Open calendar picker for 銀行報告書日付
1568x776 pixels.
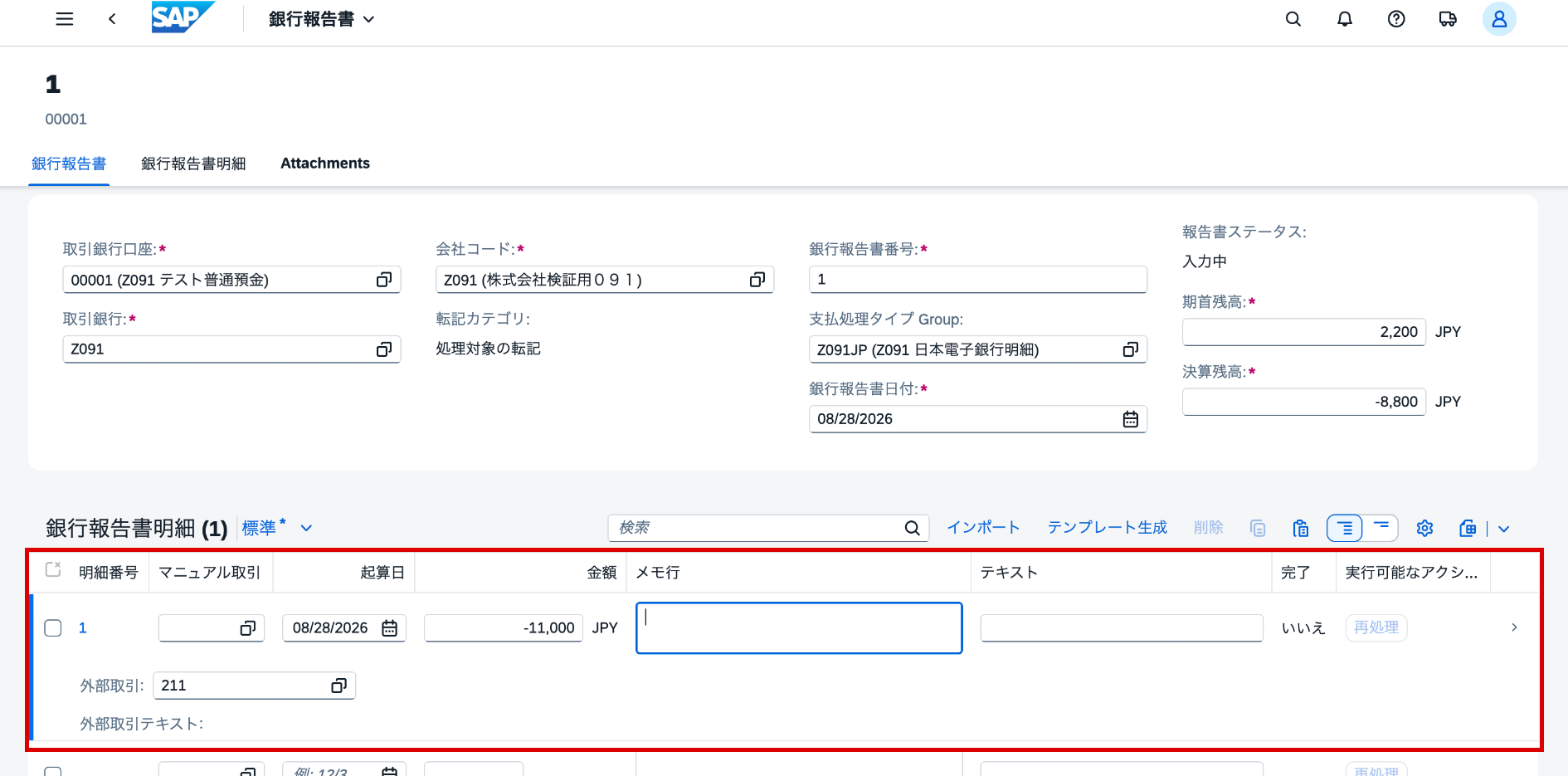coord(1131,419)
